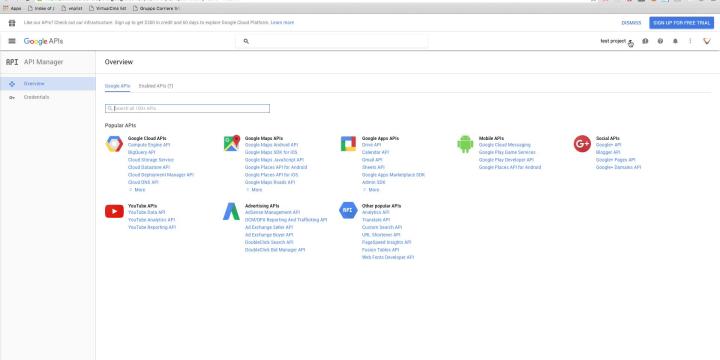Open Compute Engine API link
720x360 pixels.
pyautogui.click(x=149, y=145)
